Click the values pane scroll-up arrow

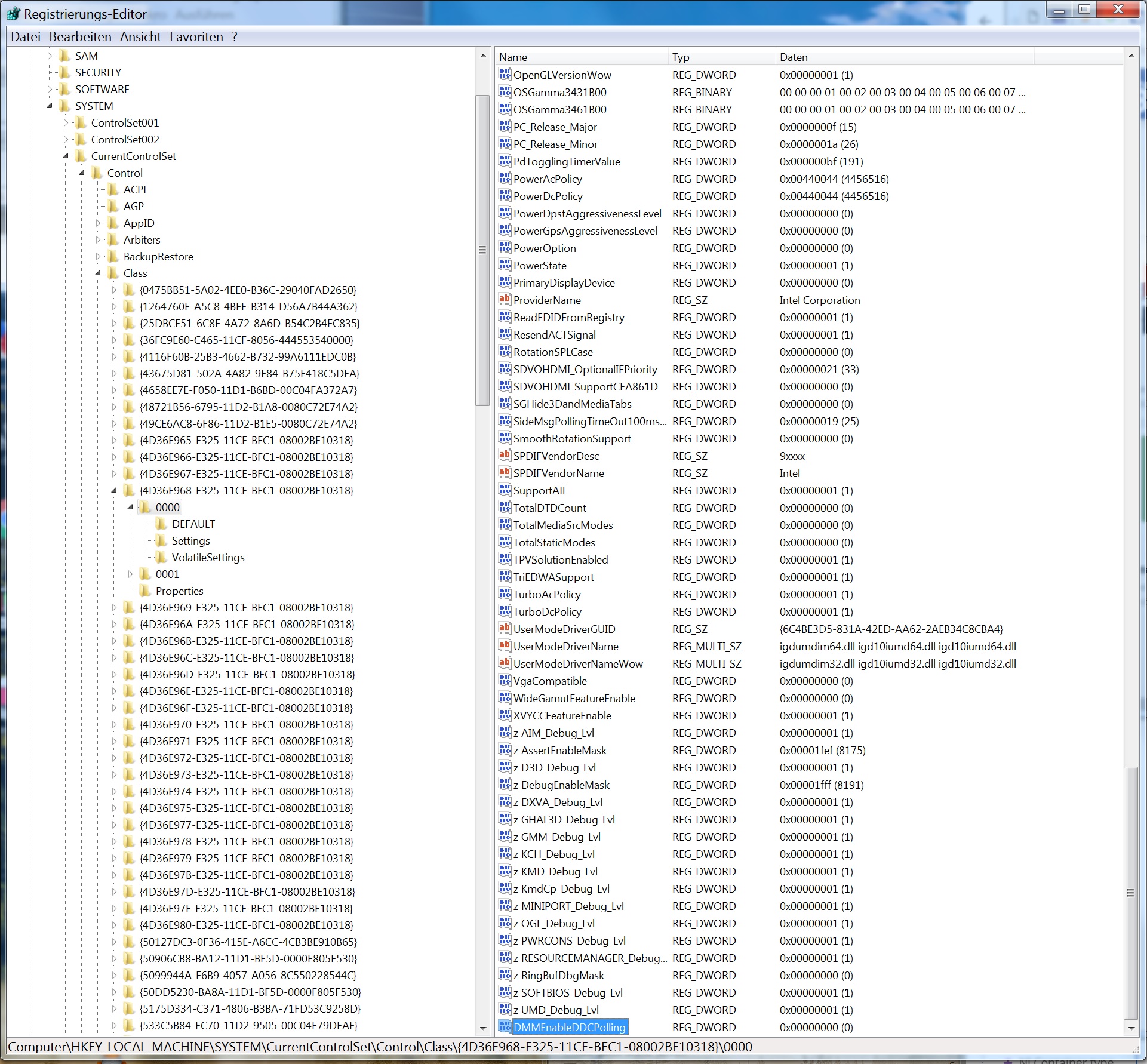coord(1131,56)
